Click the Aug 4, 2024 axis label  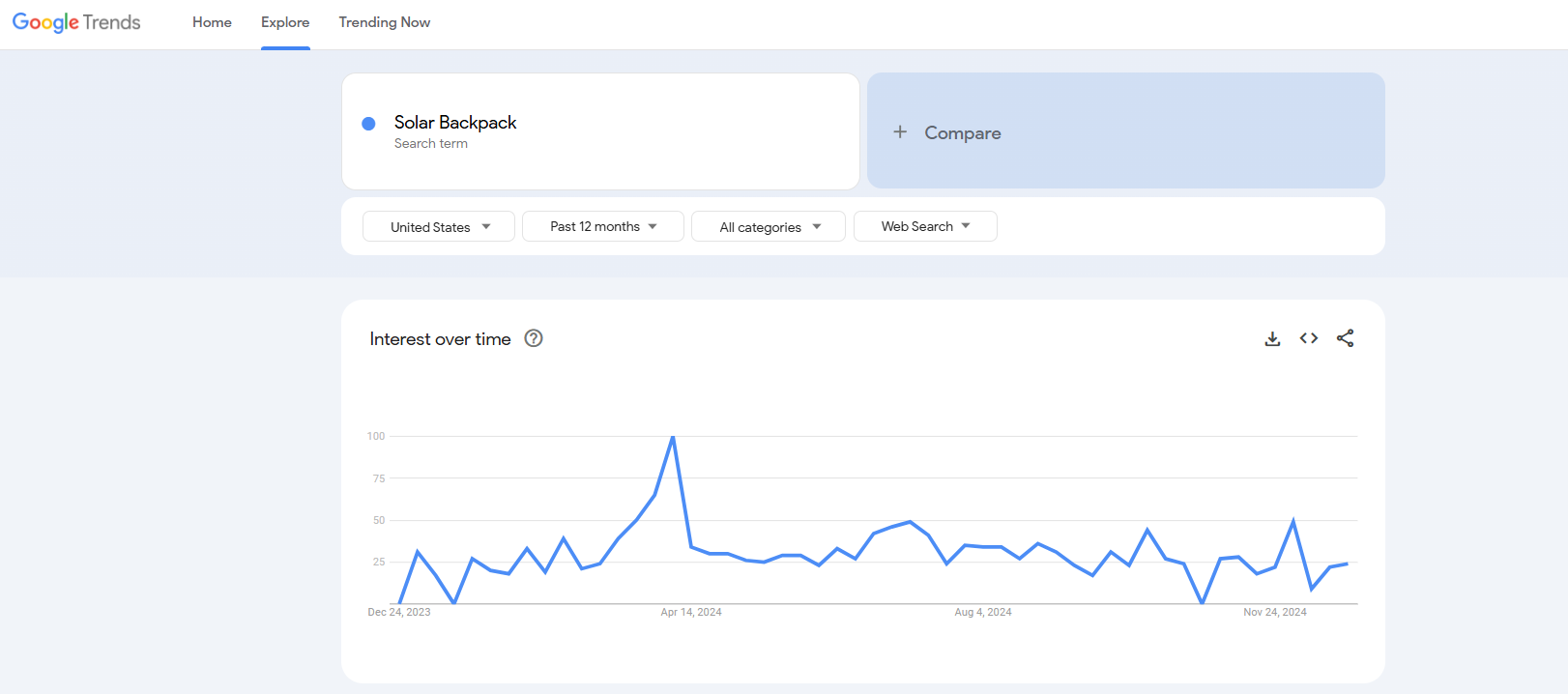tap(983, 612)
